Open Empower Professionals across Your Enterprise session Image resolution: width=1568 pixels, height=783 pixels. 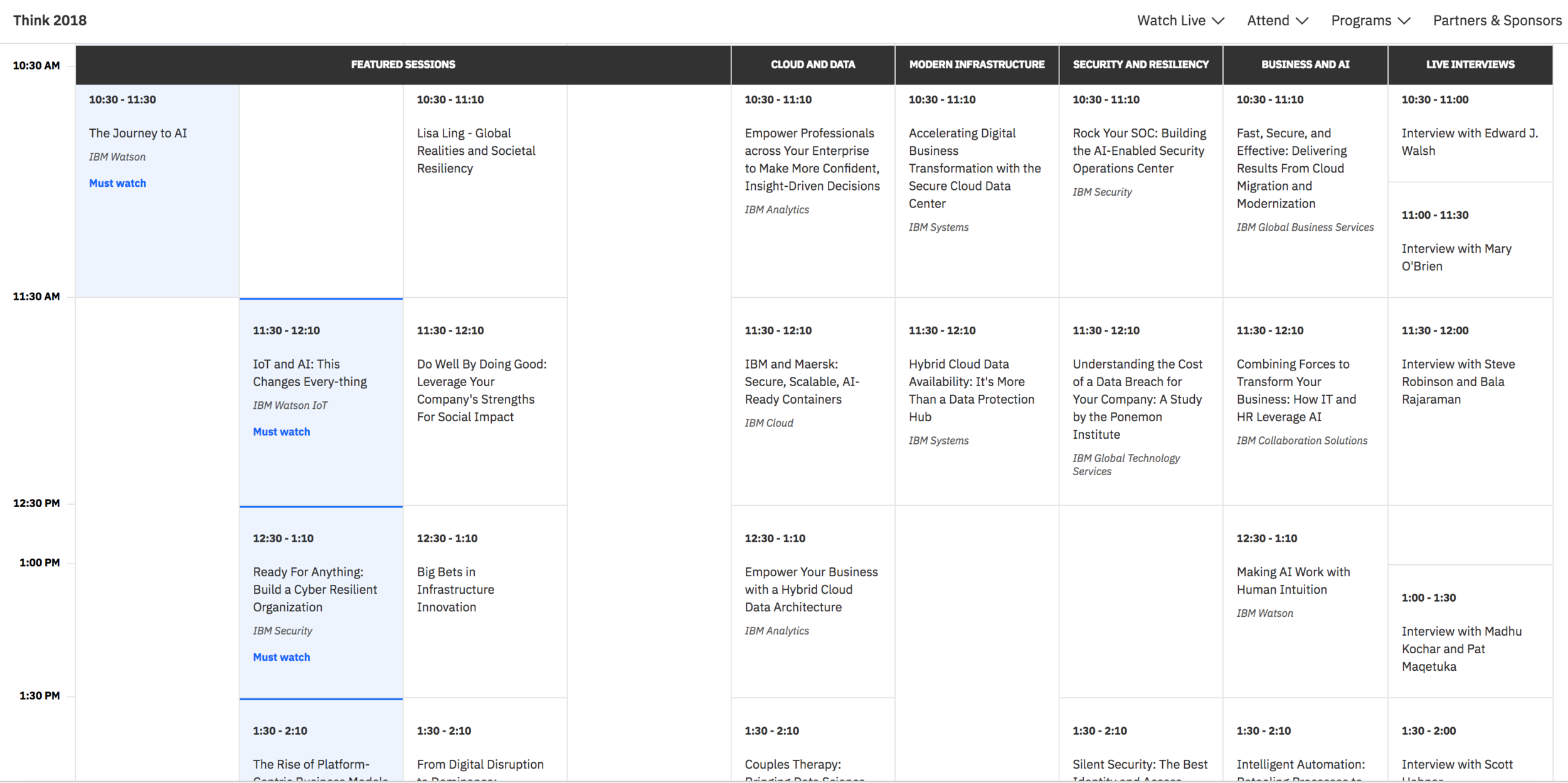point(812,159)
